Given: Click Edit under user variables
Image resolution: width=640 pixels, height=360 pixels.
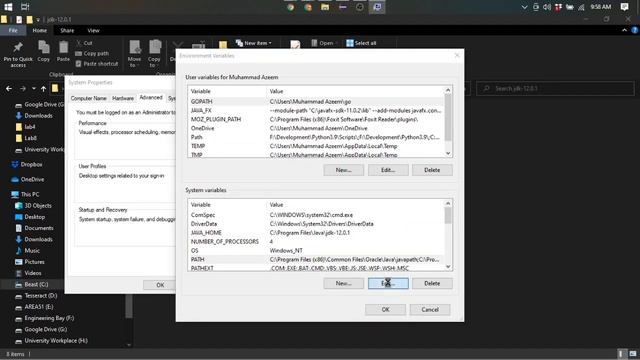Looking at the screenshot, I should pos(388,170).
